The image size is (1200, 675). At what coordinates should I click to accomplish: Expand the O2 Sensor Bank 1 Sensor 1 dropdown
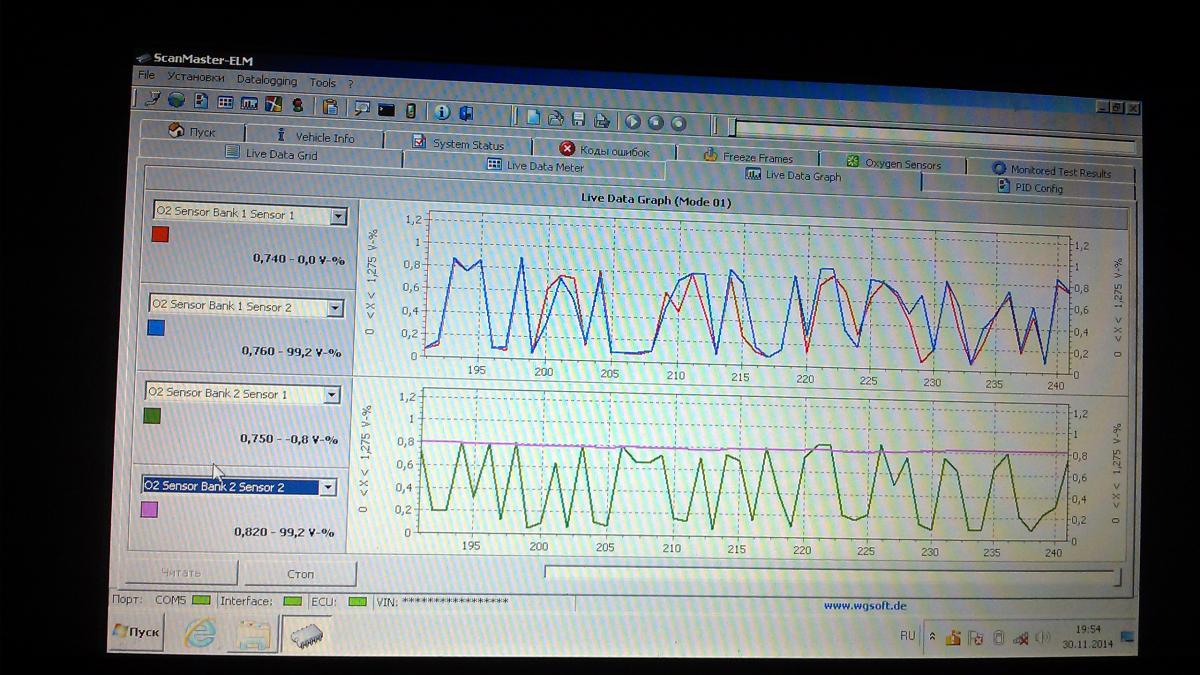[338, 216]
